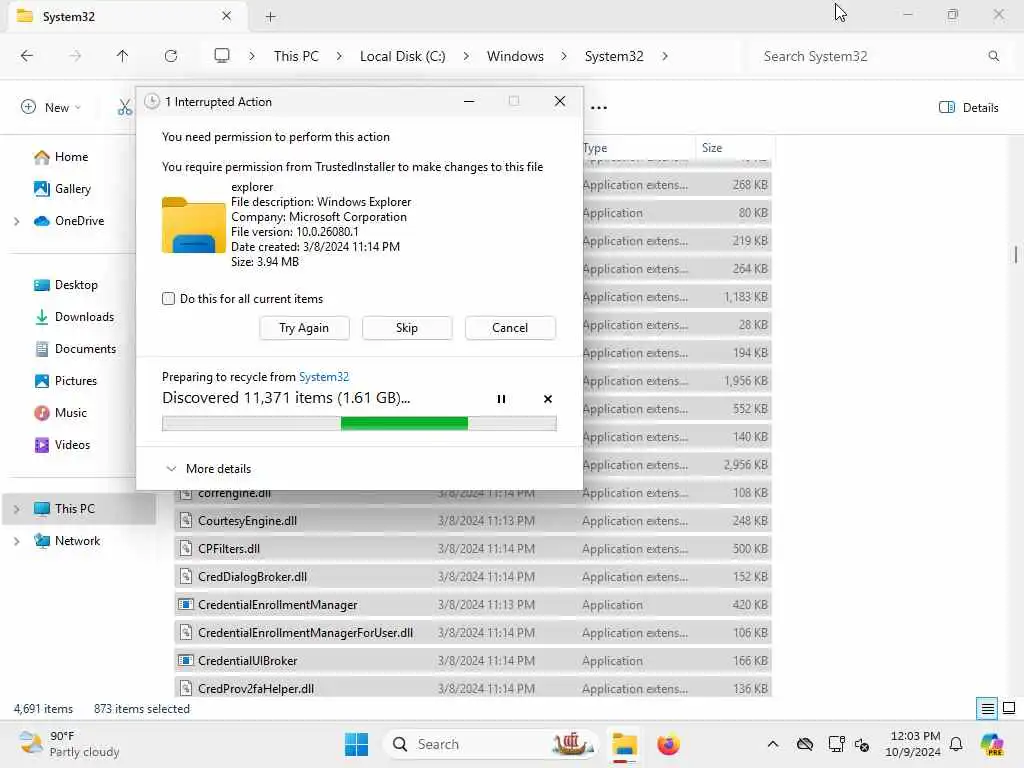The height and width of the screenshot is (768, 1024).
Task: Open the Details pane
Action: click(x=968, y=108)
